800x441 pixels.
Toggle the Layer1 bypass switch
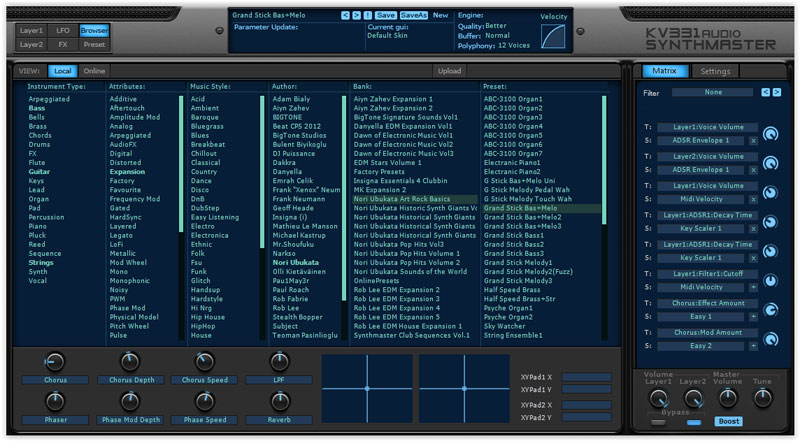click(658, 422)
